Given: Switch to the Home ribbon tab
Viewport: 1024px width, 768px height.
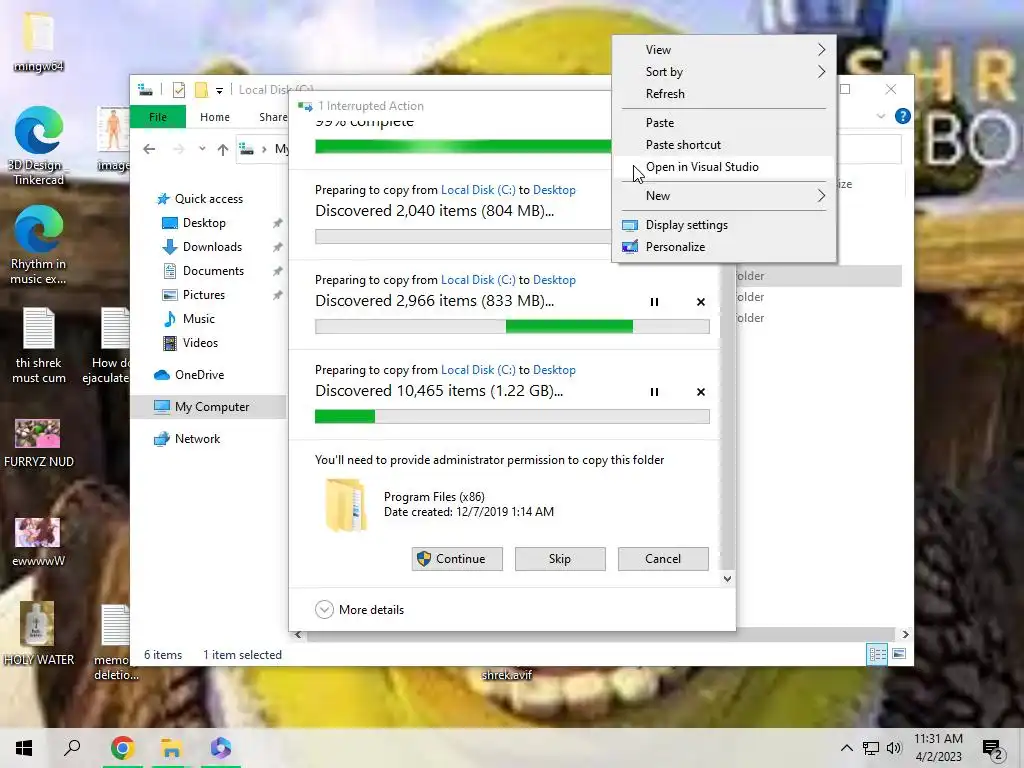Looking at the screenshot, I should (x=215, y=117).
